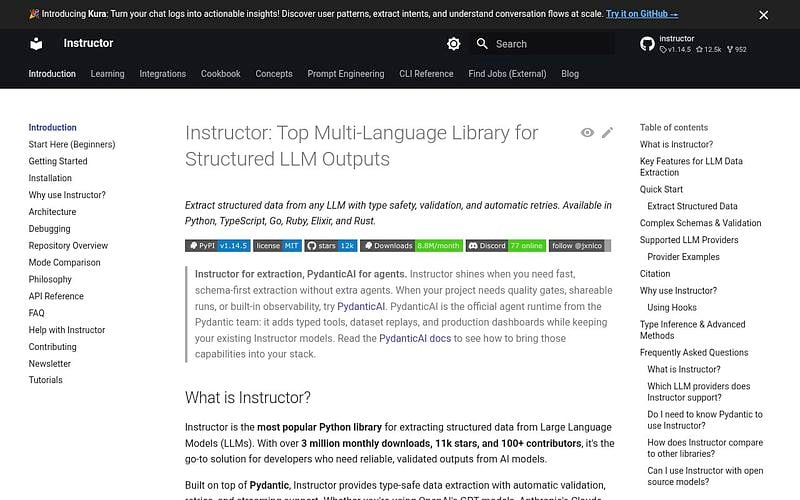800x500 pixels.
Task: Open Newsletter in sidebar
Action: pos(49,363)
